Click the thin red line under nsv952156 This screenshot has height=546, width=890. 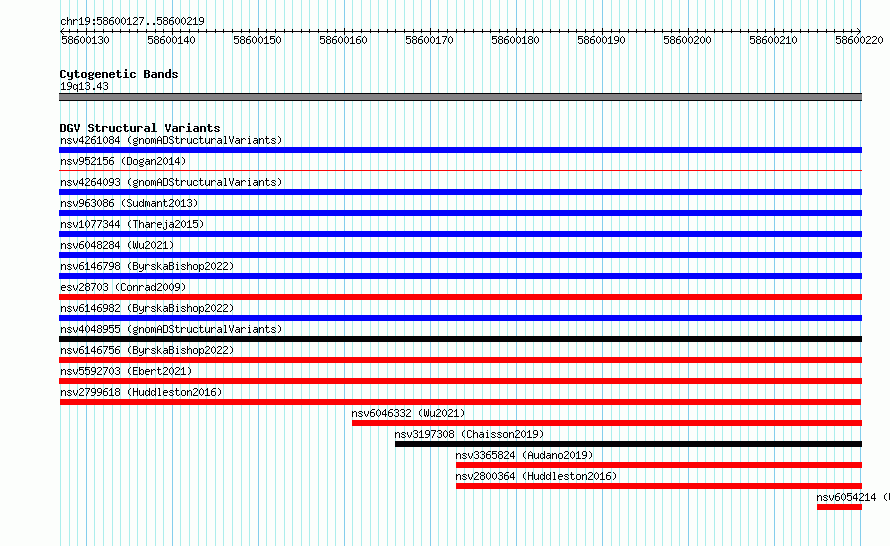pos(460,170)
